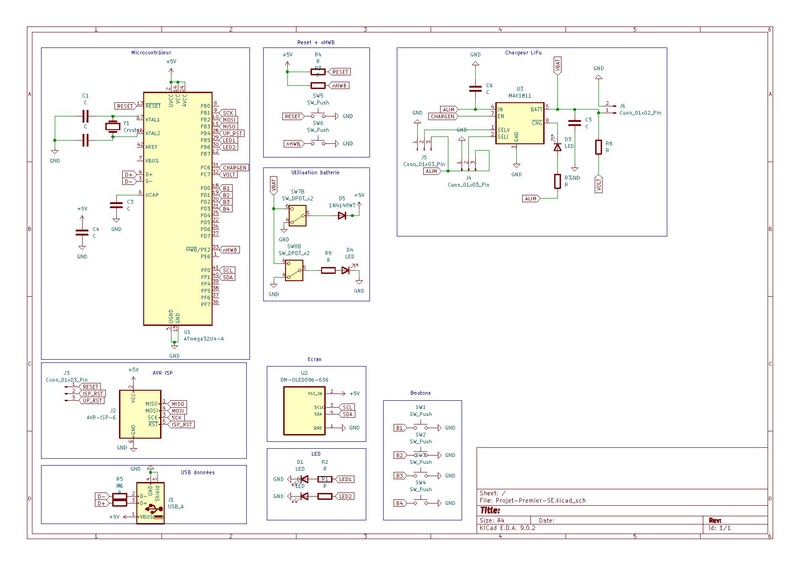
Task: Click the 'Sheet: /' text in the title block
Action: tap(493, 494)
